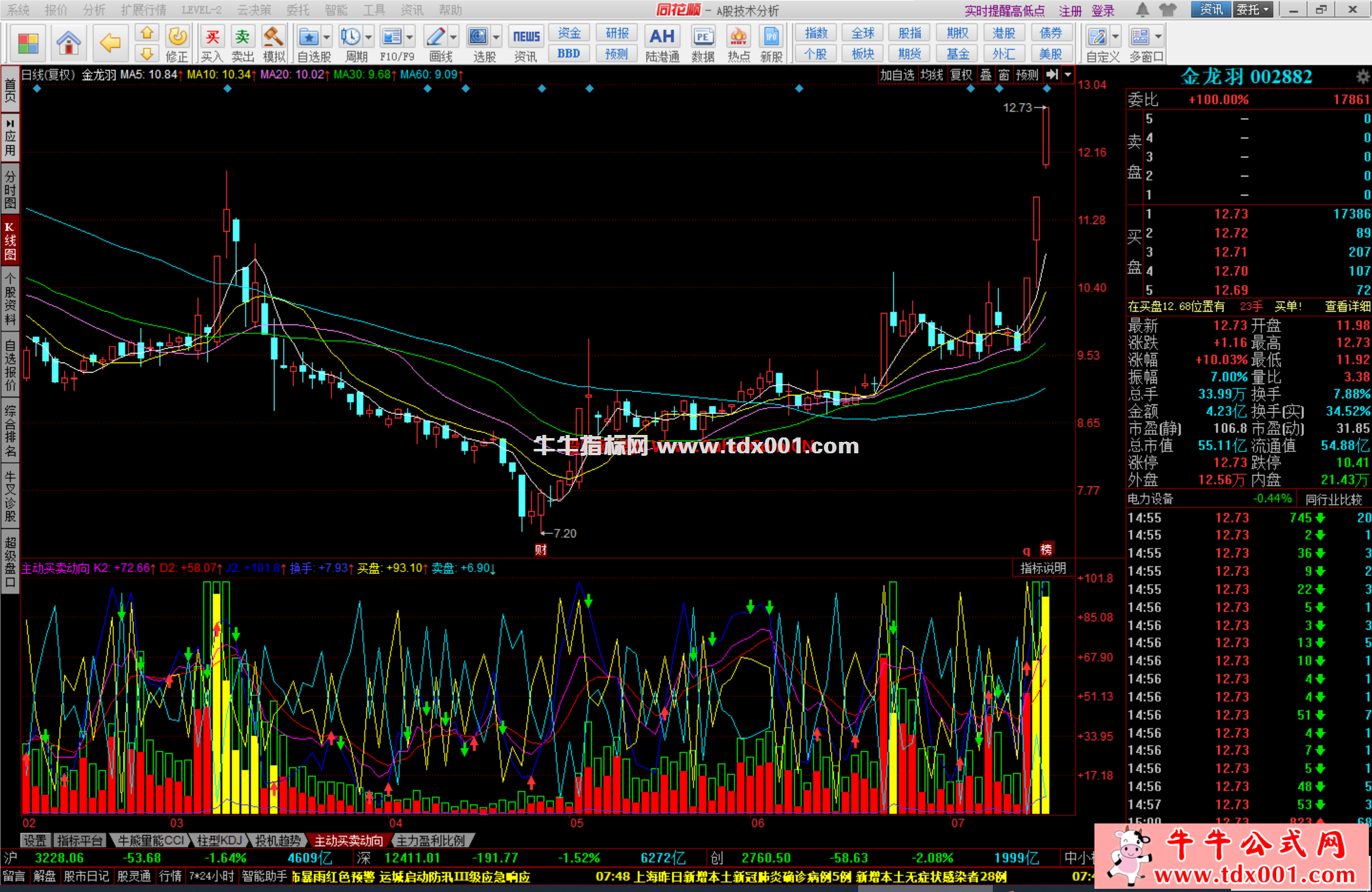1372x892 pixels.
Task: Click the 同行业比较 link
Action: pyautogui.click(x=1334, y=500)
